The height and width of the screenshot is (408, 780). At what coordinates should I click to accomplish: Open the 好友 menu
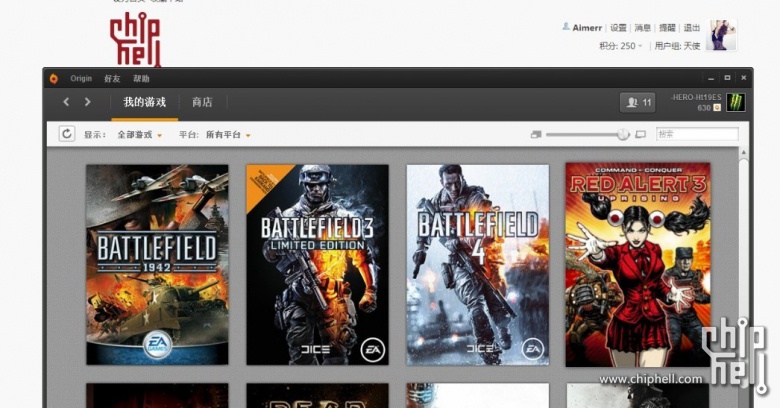click(112, 79)
